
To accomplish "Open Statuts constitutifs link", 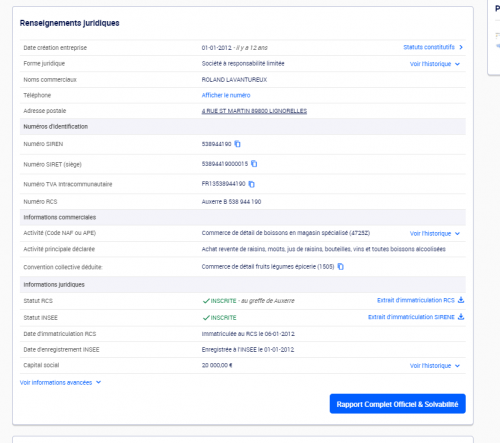I will pos(433,47).
